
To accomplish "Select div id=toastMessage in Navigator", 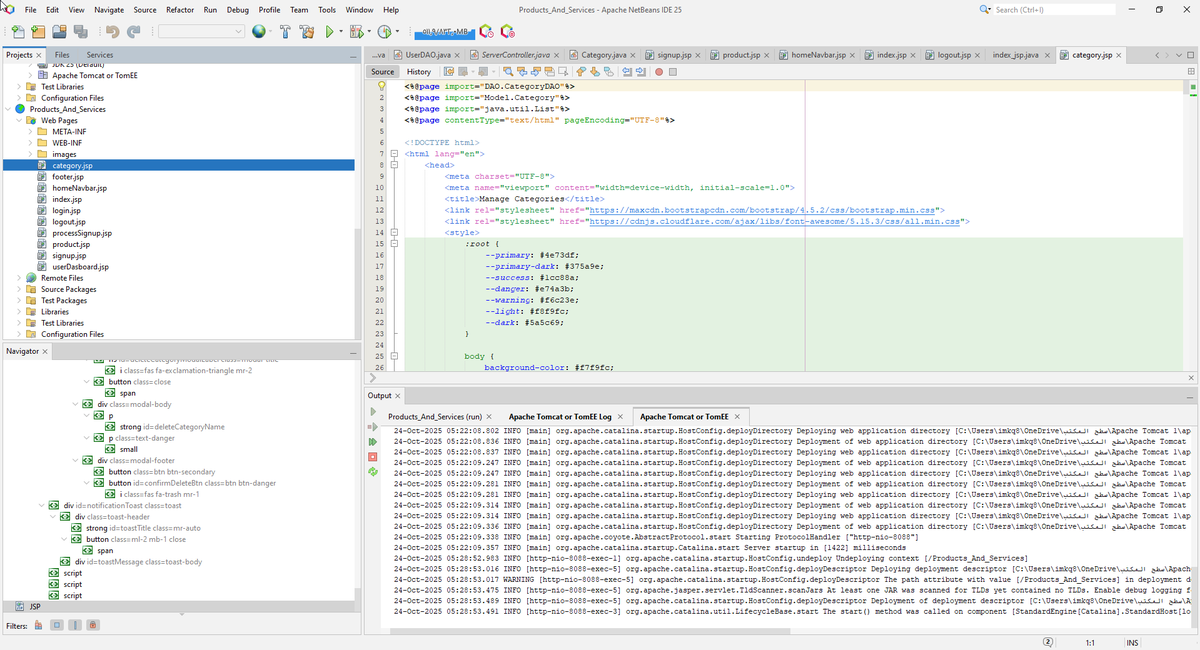I will point(138,561).
